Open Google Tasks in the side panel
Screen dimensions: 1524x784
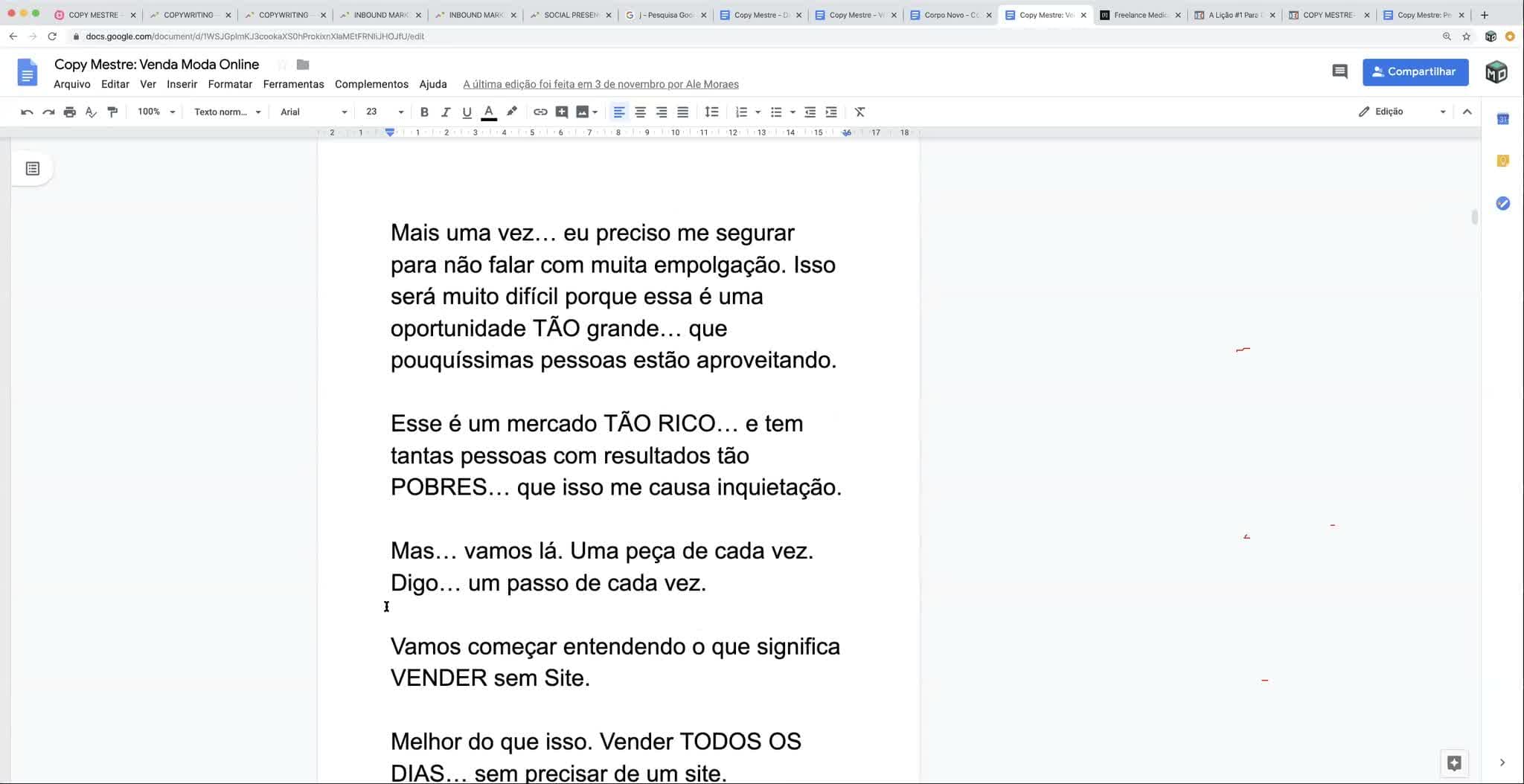pyautogui.click(x=1502, y=203)
